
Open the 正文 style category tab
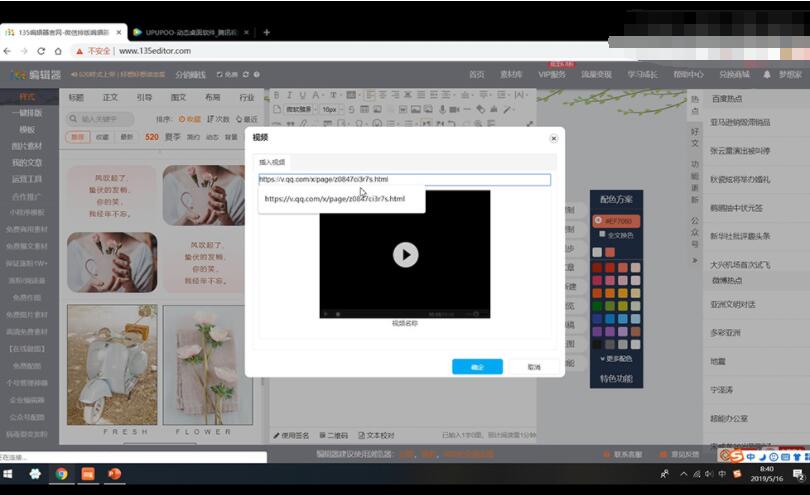110,97
